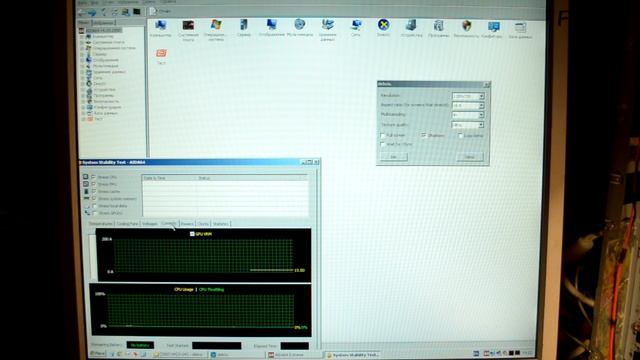The height and width of the screenshot is (360, 640).
Task: Click the blue Forward arrow in toolbar
Action: [93, 12]
